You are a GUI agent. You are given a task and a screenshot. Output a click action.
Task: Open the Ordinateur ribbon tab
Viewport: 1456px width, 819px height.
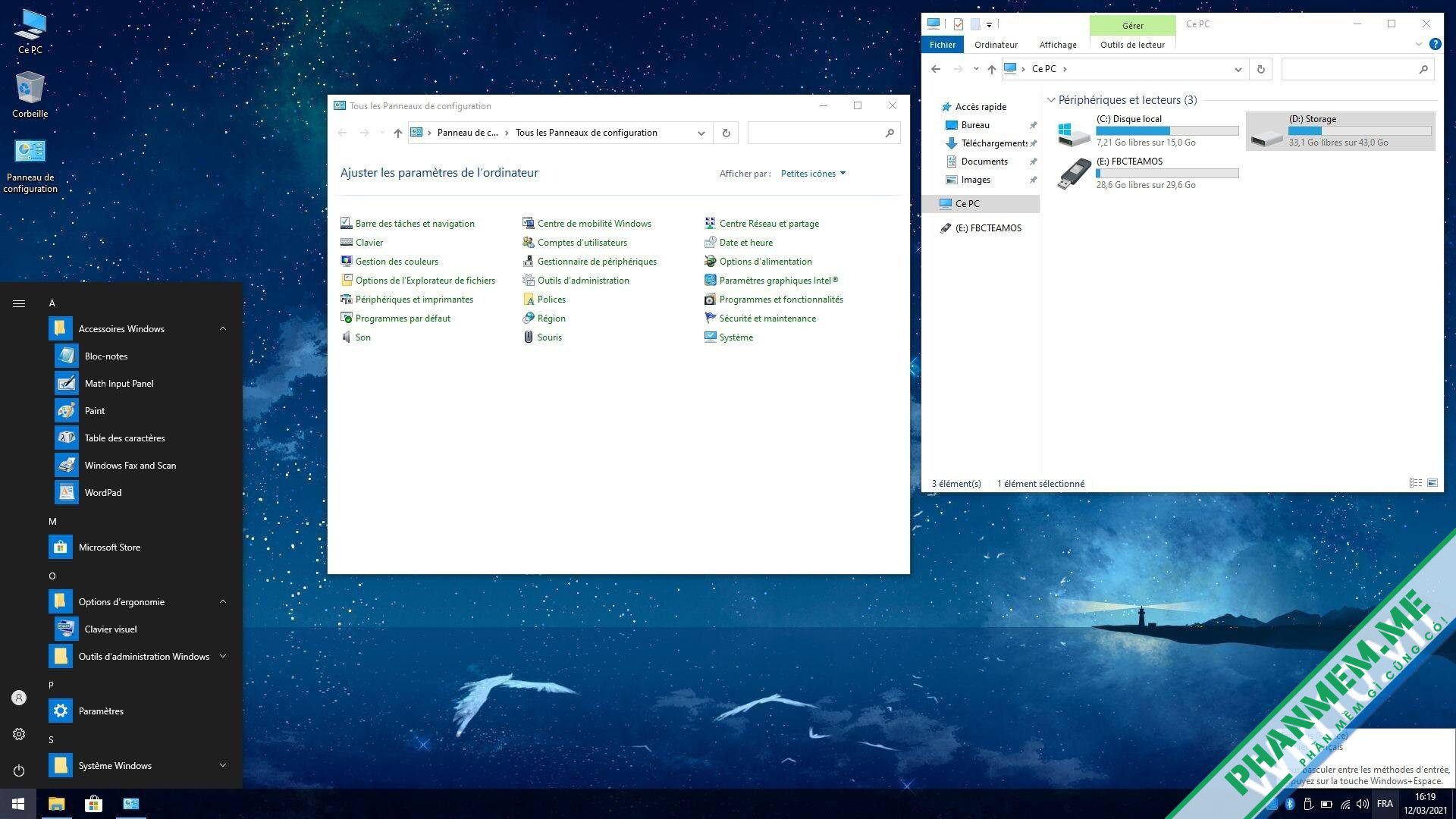[x=996, y=45]
